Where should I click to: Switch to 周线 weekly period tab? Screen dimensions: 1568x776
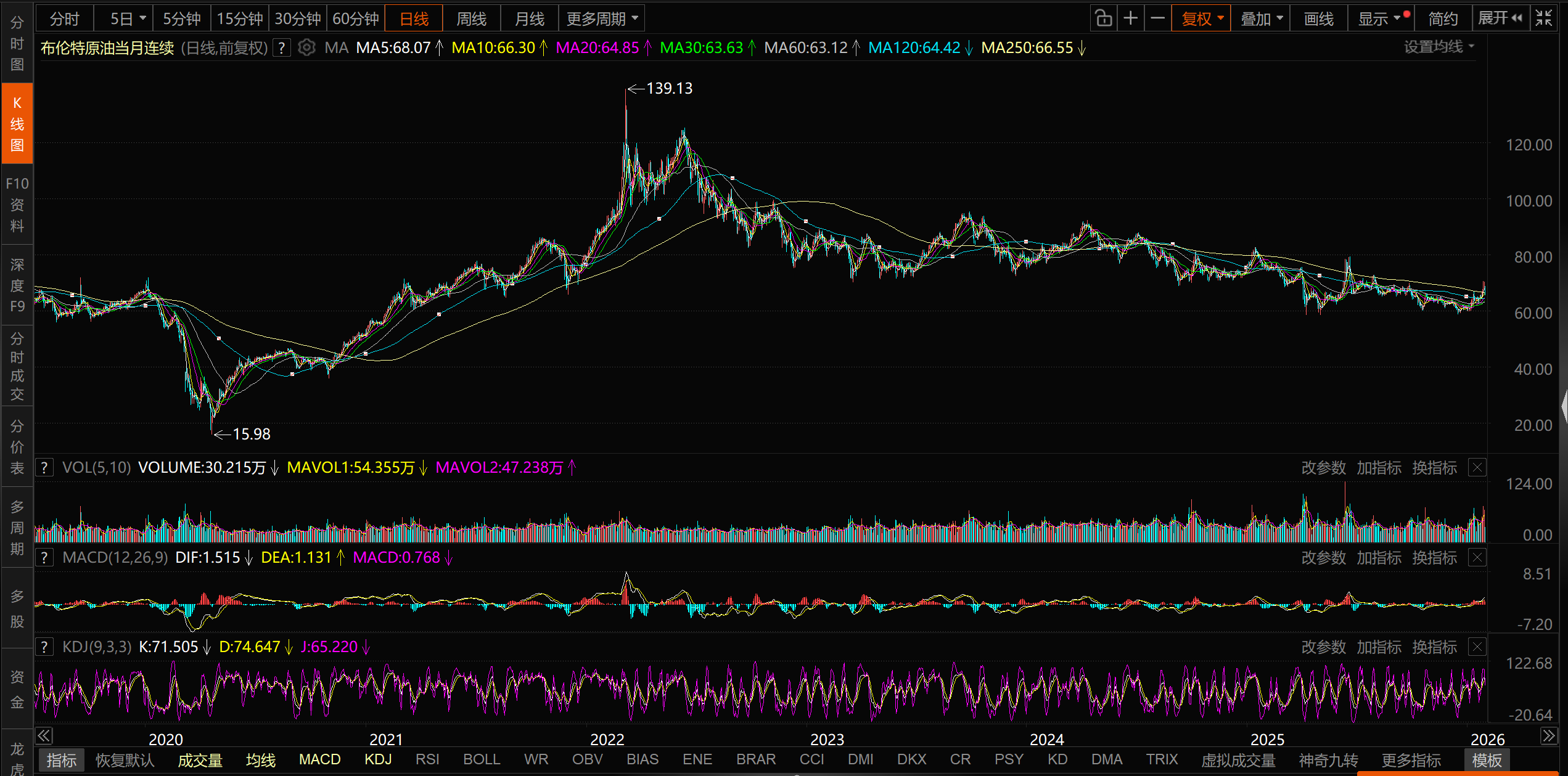471,18
